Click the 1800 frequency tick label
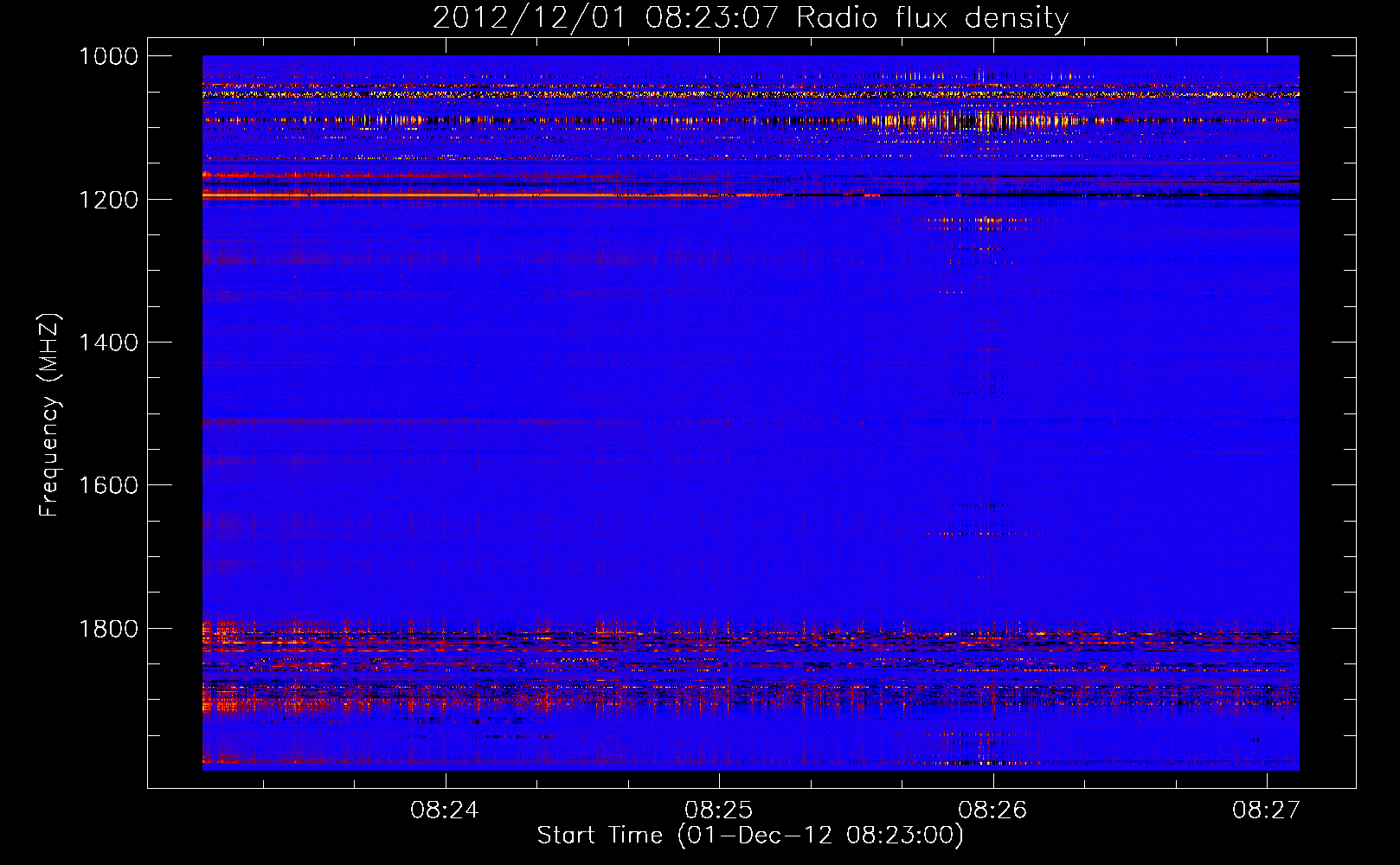The height and width of the screenshot is (865, 1400). 109,629
